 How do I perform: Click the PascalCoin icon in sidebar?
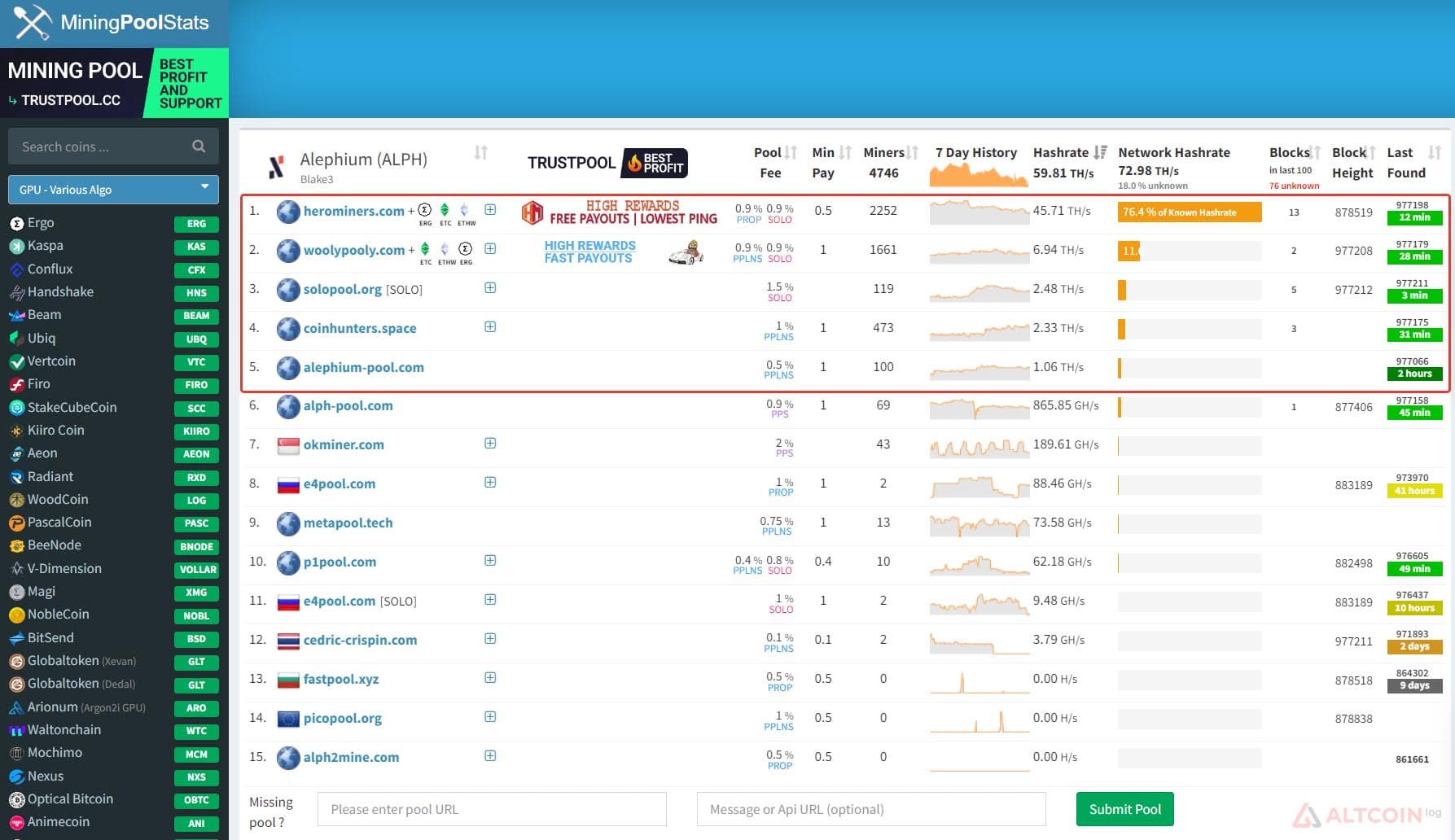click(16, 523)
